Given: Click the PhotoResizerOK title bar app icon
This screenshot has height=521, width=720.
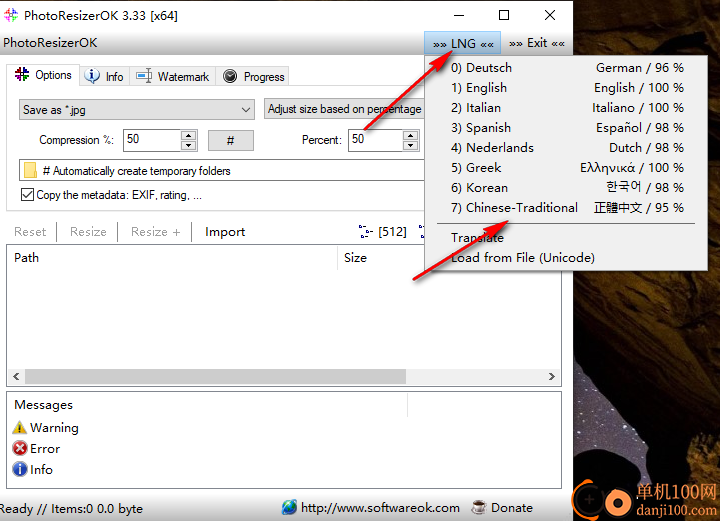Looking at the screenshot, I should tap(11, 15).
